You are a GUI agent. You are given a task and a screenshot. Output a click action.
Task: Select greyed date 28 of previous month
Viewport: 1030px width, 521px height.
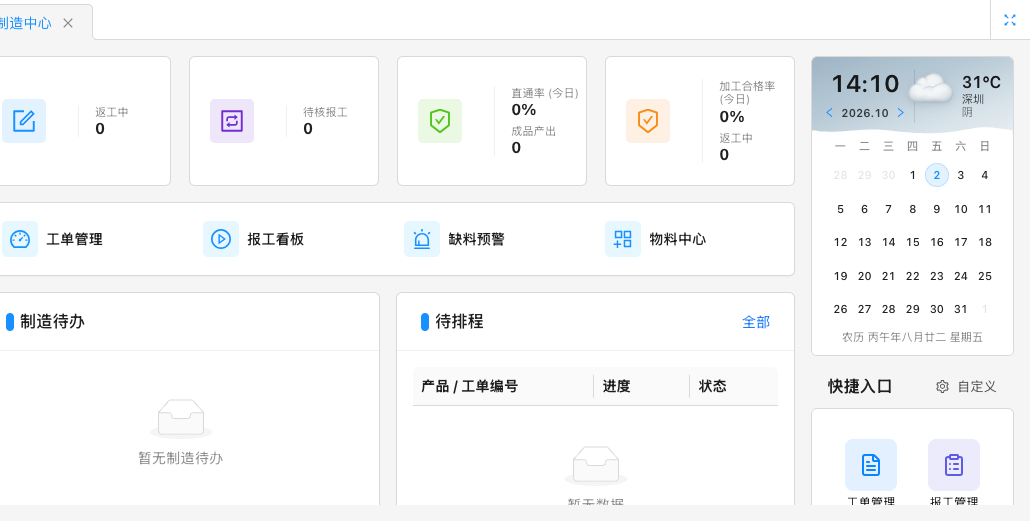click(x=840, y=175)
